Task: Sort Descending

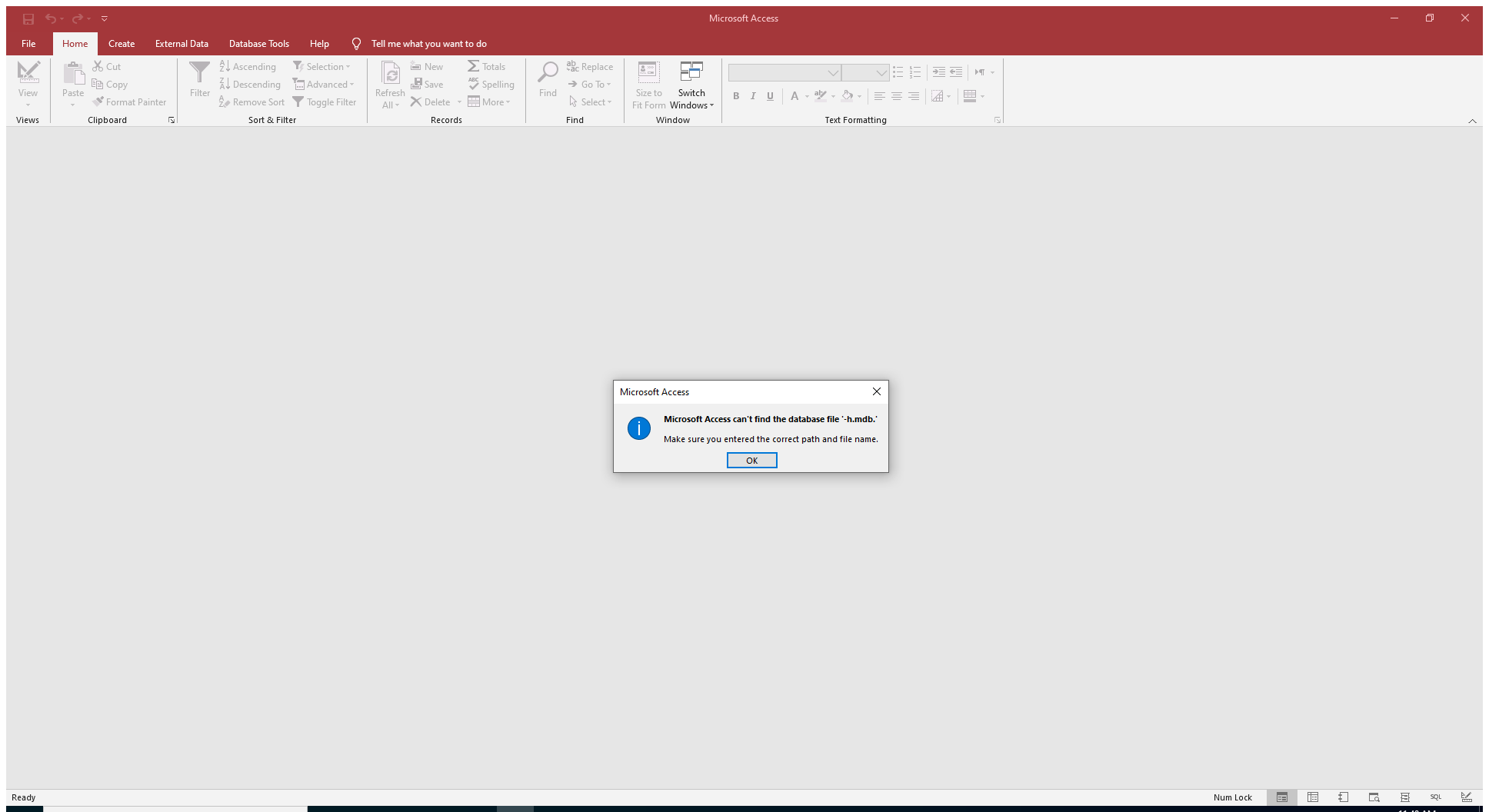Action: click(250, 85)
